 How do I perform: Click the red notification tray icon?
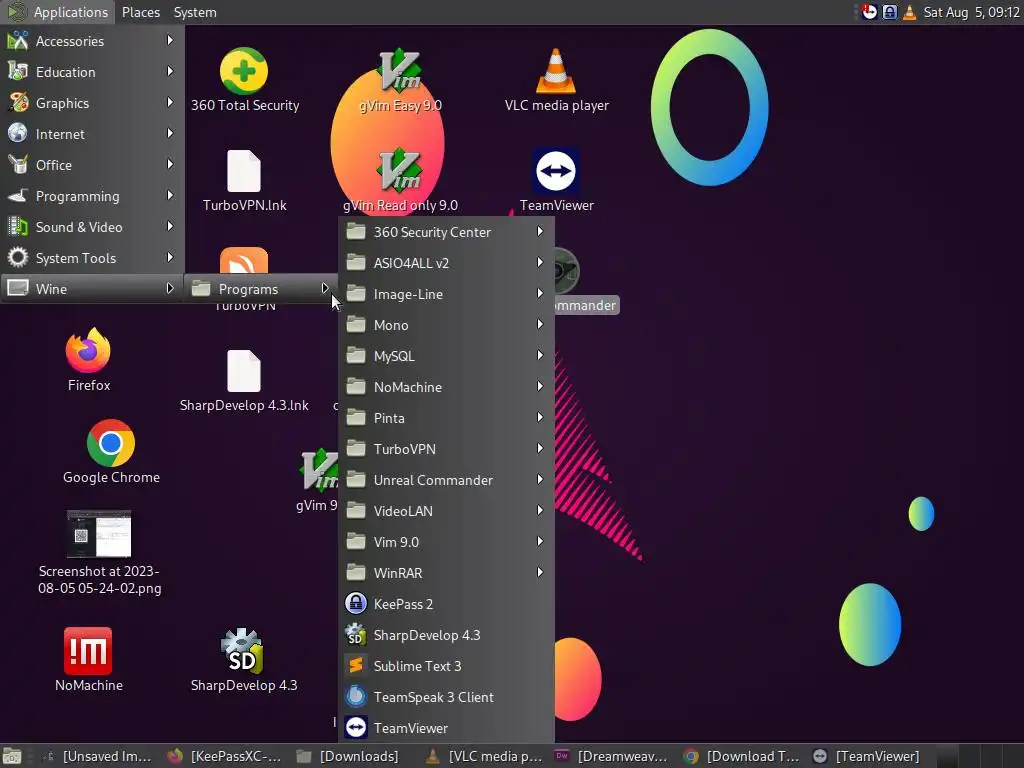coord(869,12)
